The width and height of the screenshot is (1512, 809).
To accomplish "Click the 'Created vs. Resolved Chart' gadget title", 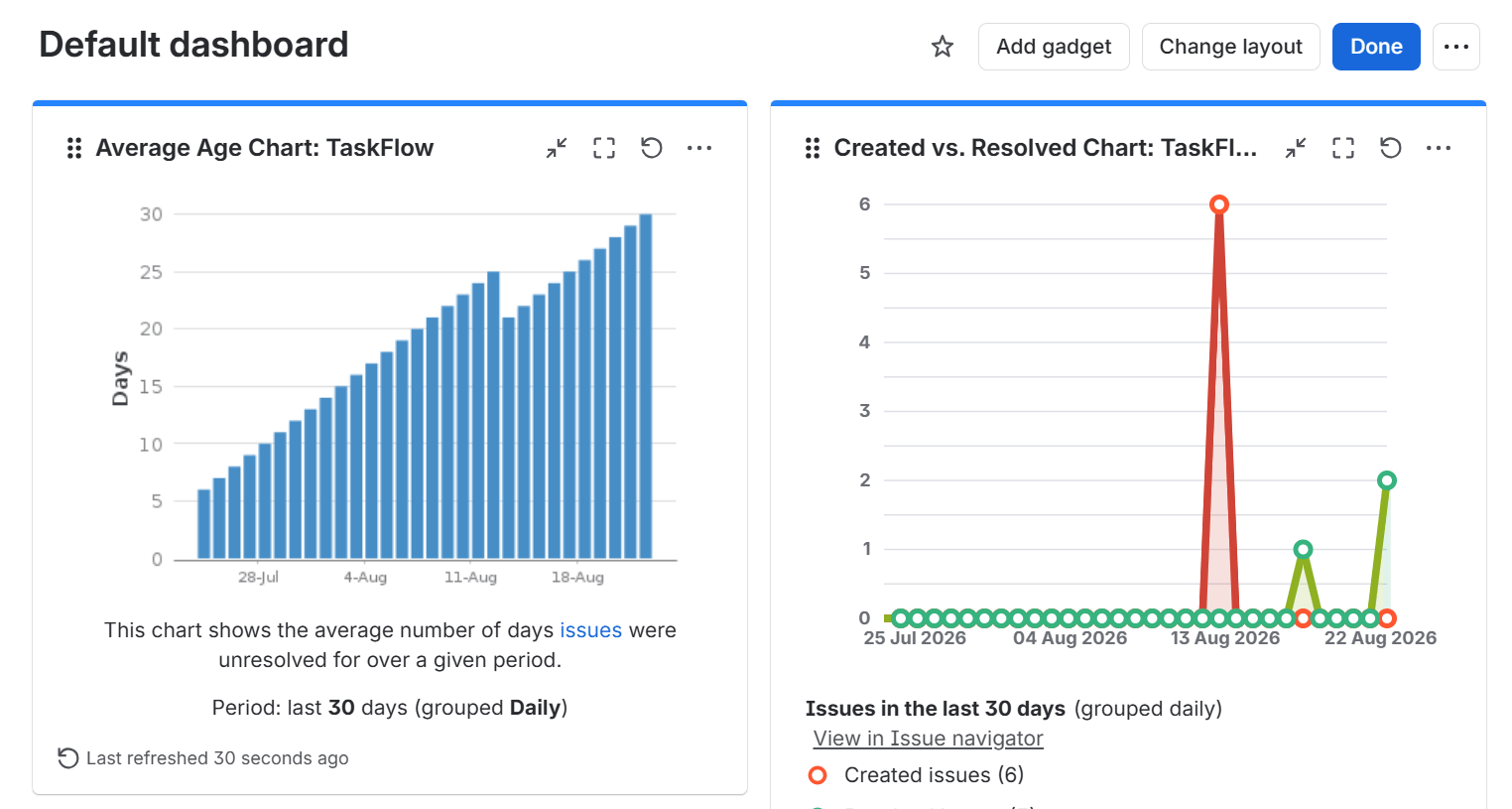I will [x=1046, y=148].
